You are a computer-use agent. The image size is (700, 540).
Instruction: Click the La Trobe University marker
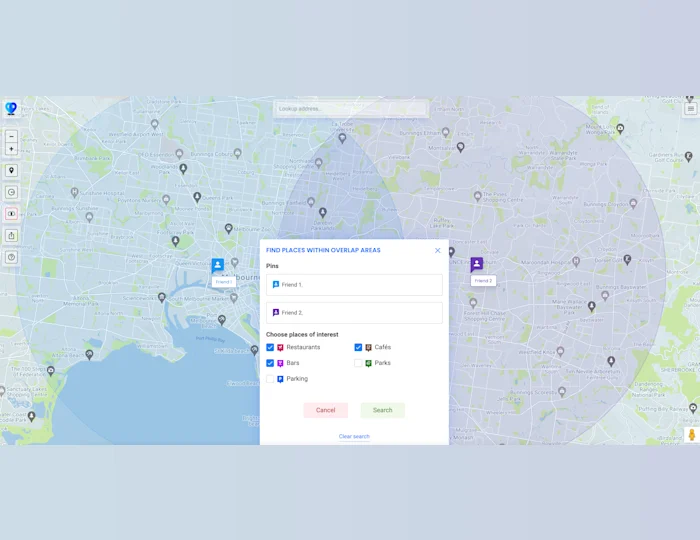click(342, 138)
